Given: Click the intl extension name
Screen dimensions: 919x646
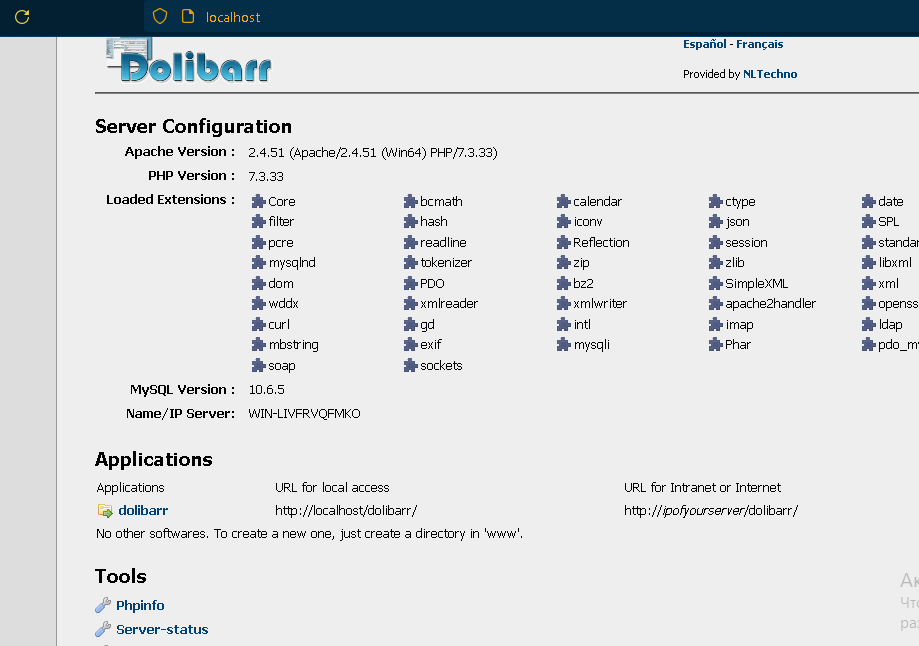Looking at the screenshot, I should [582, 325].
